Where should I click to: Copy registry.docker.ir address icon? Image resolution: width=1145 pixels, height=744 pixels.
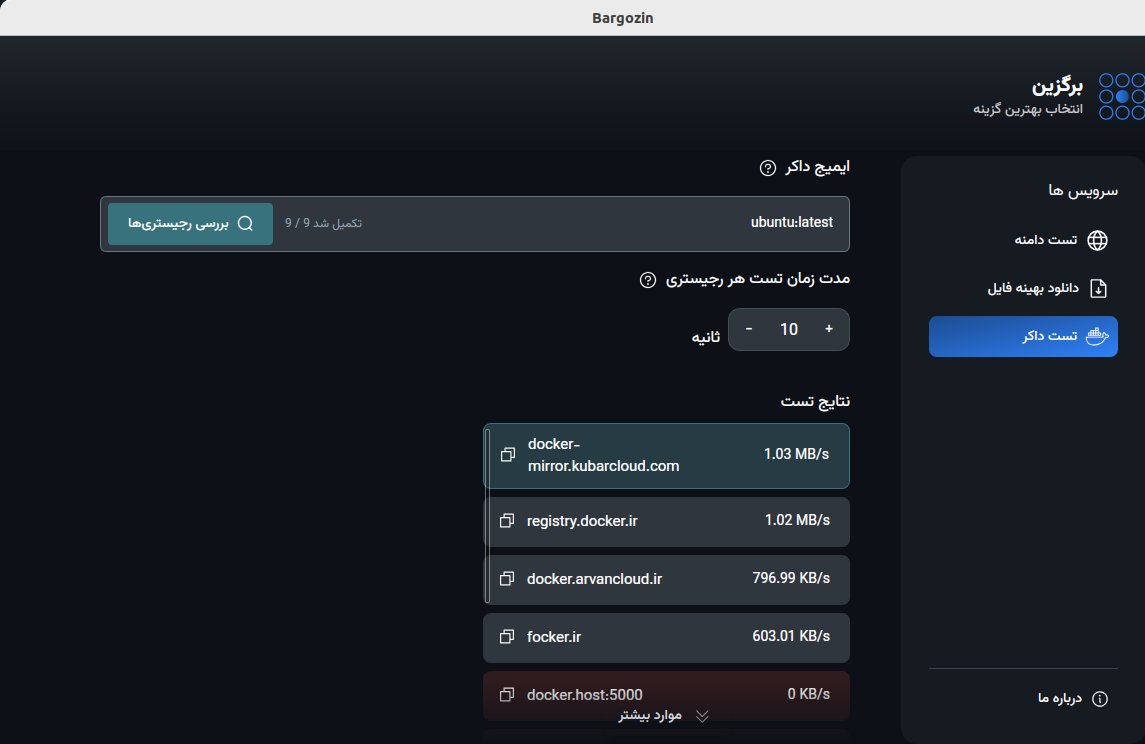(507, 521)
